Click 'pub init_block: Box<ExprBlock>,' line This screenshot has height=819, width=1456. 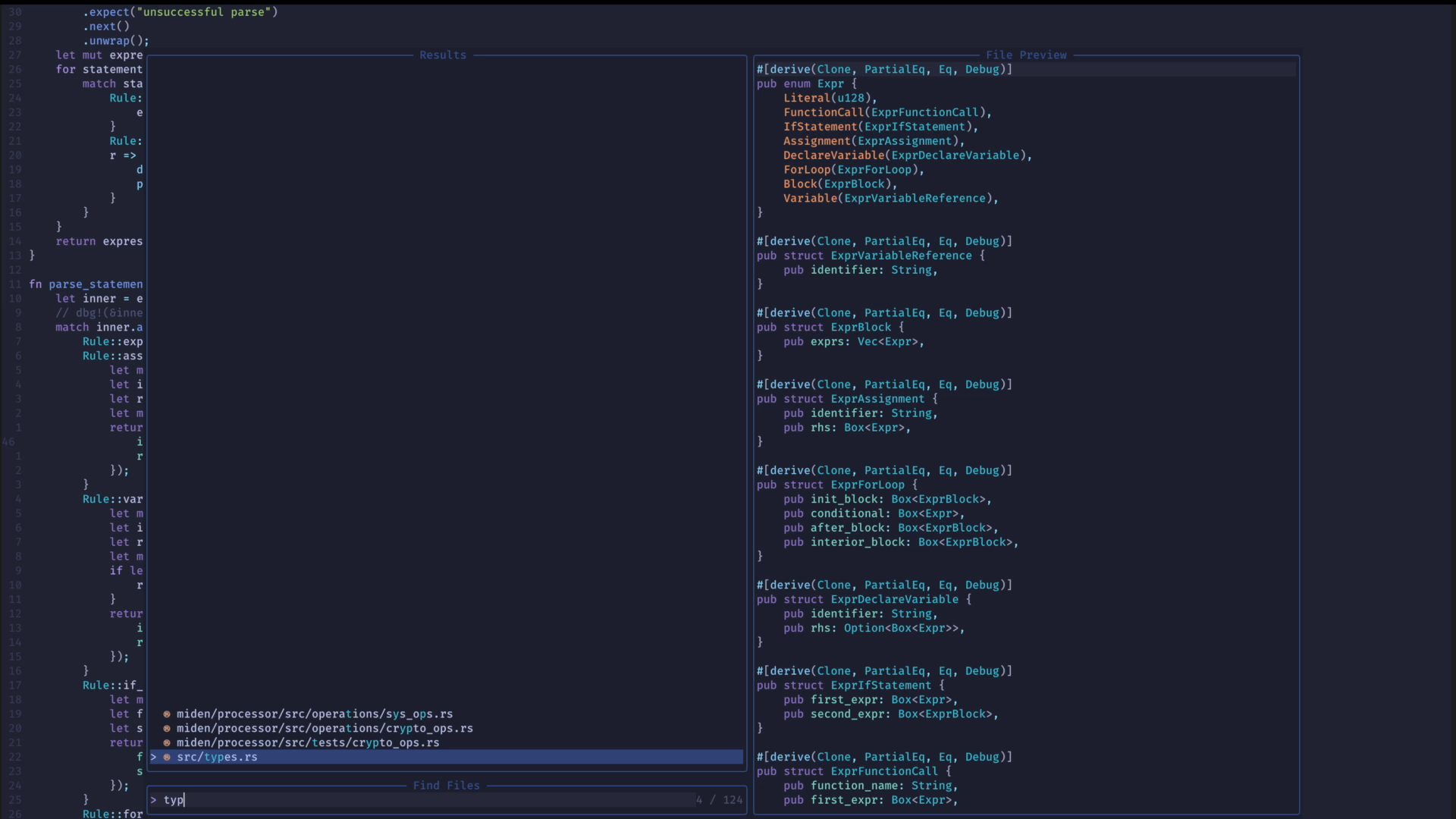(x=888, y=499)
